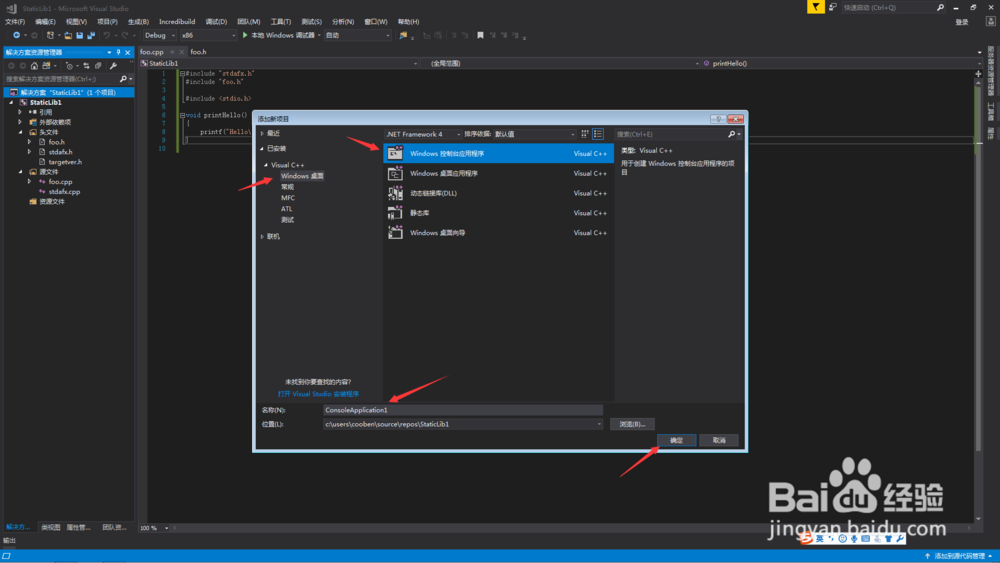Select 常规 category in dialog tree
This screenshot has height=563, width=1000.
[288, 187]
